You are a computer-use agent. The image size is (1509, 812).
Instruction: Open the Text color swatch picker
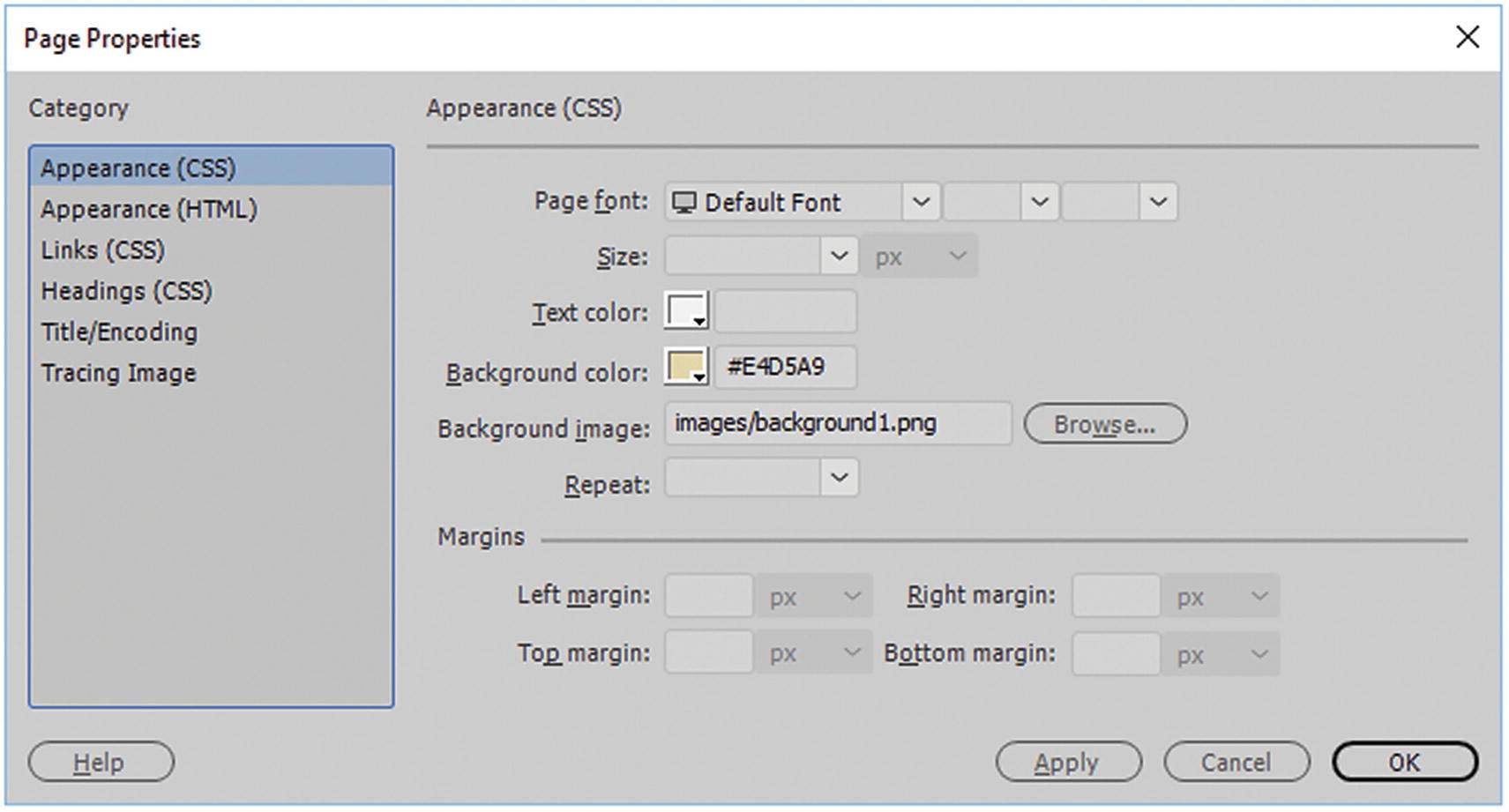(686, 311)
